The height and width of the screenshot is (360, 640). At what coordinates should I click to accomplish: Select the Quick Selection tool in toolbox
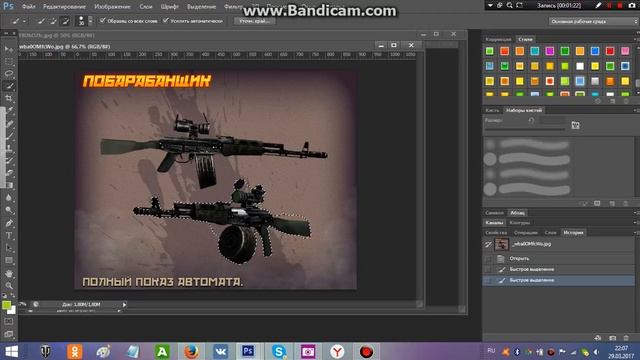pos(9,86)
